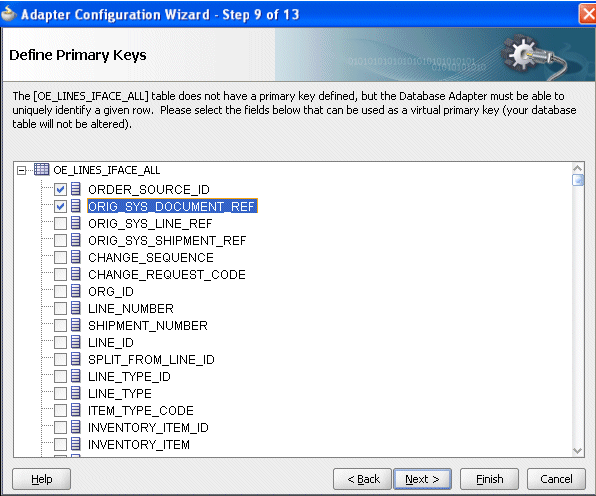The image size is (596, 496).
Task: Click the column list scroll up arrow
Action: tap(578, 168)
